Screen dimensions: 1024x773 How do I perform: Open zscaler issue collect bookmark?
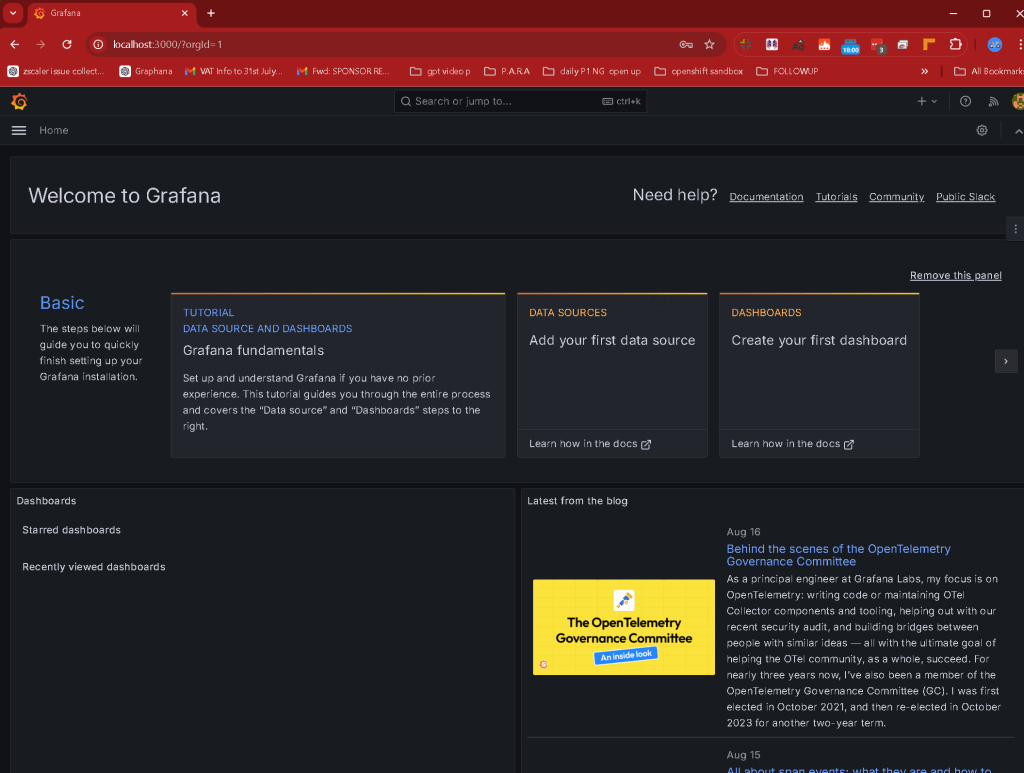(x=56, y=71)
